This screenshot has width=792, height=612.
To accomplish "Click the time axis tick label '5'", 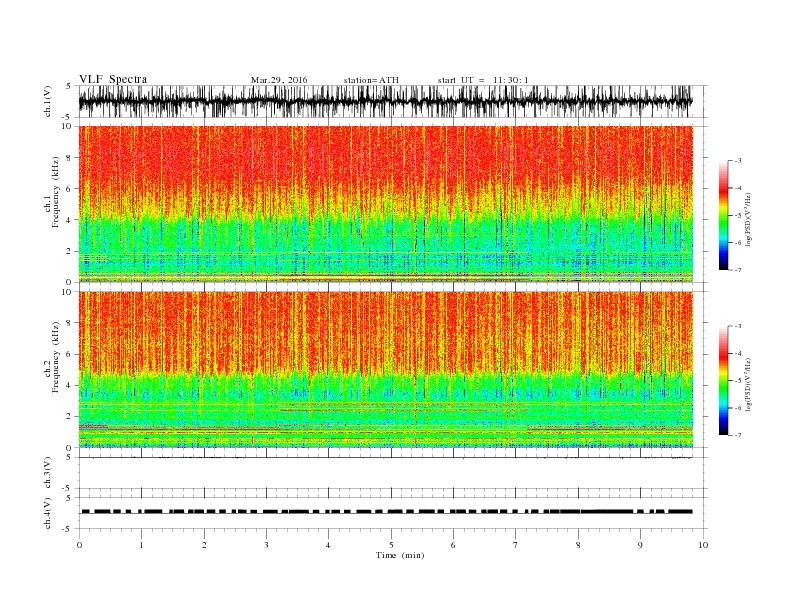I will pyautogui.click(x=391, y=545).
